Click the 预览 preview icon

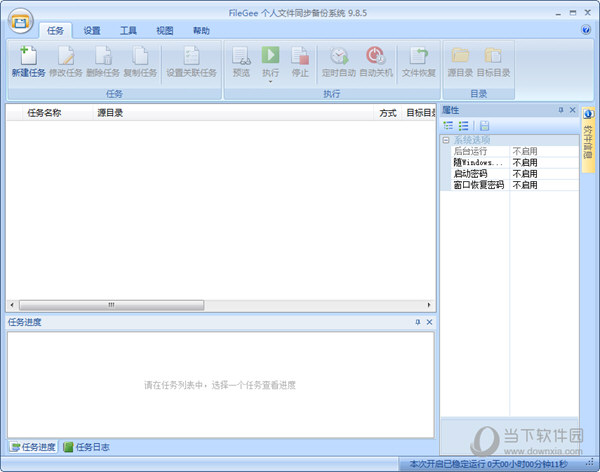[x=241, y=61]
